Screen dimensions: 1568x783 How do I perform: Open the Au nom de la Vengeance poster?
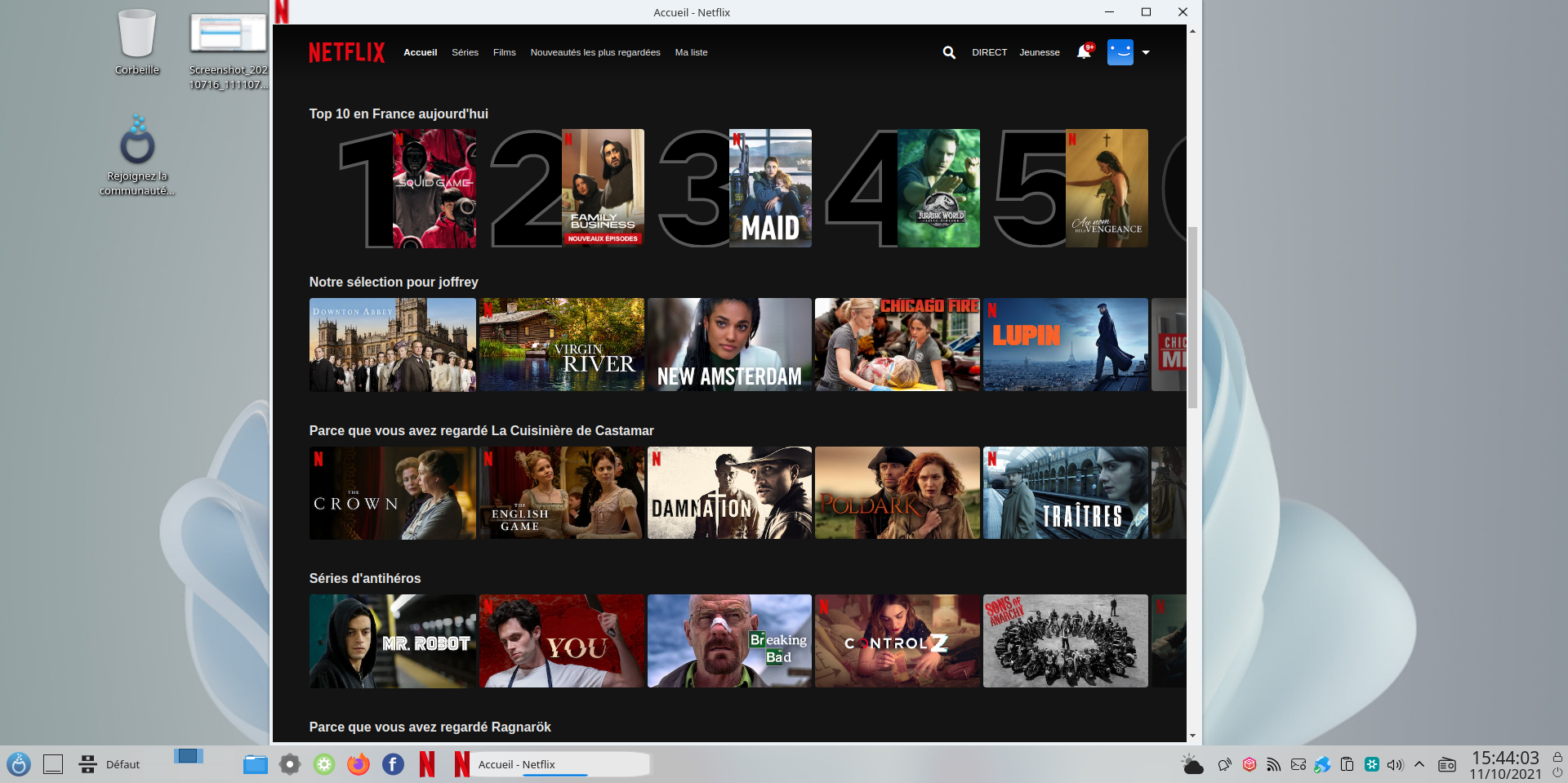click(1107, 189)
